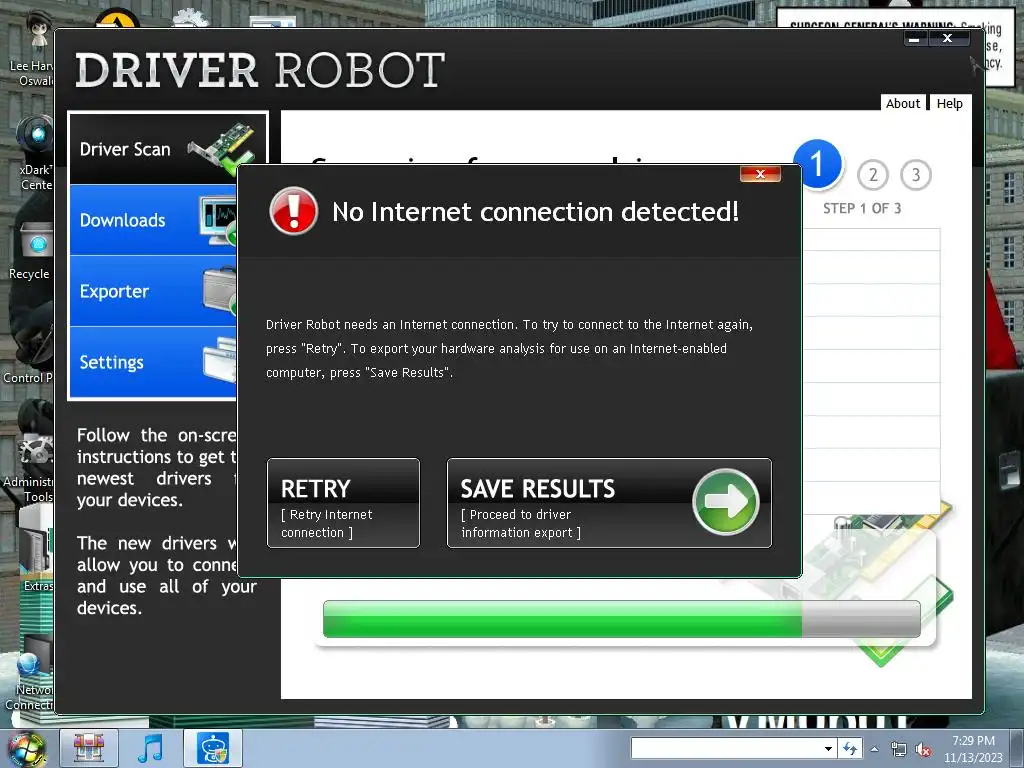Minimize the Driver Robot window

click(x=915, y=39)
